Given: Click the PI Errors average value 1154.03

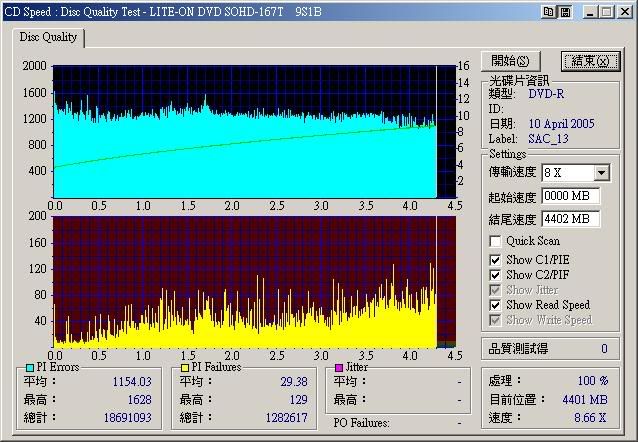Looking at the screenshot, I should [x=132, y=382].
